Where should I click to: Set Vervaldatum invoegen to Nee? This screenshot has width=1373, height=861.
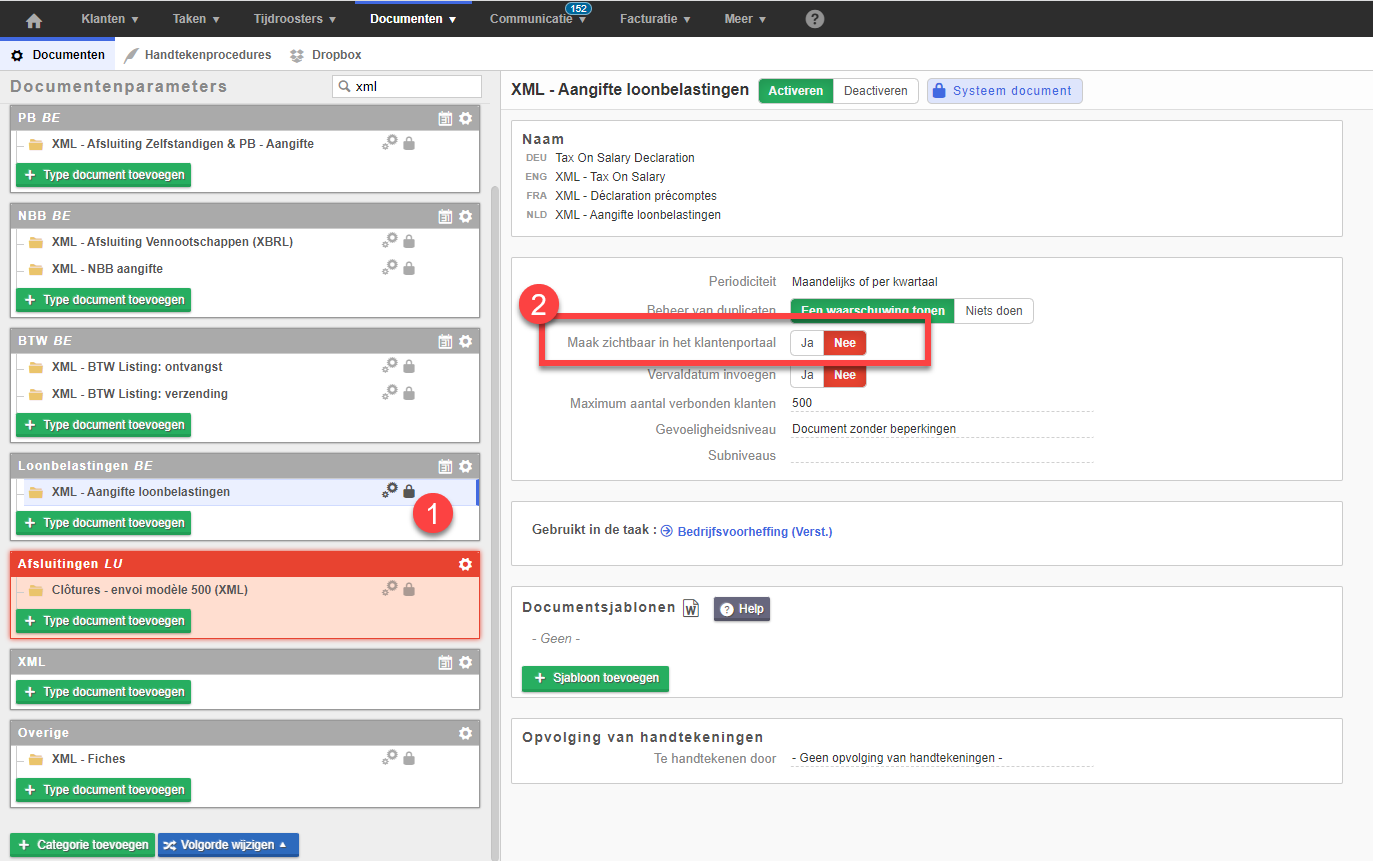click(845, 375)
